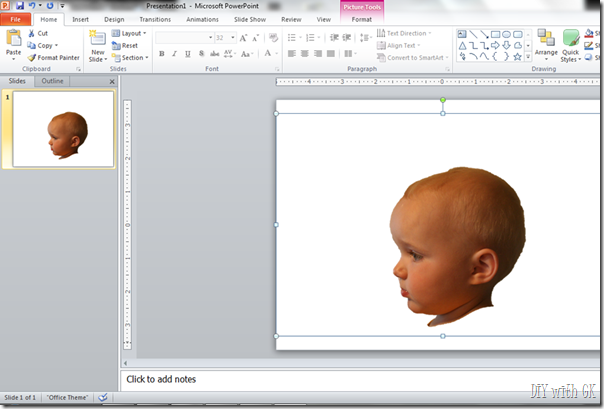The image size is (604, 409).
Task: Close the Slides pane
Action: tap(112, 82)
